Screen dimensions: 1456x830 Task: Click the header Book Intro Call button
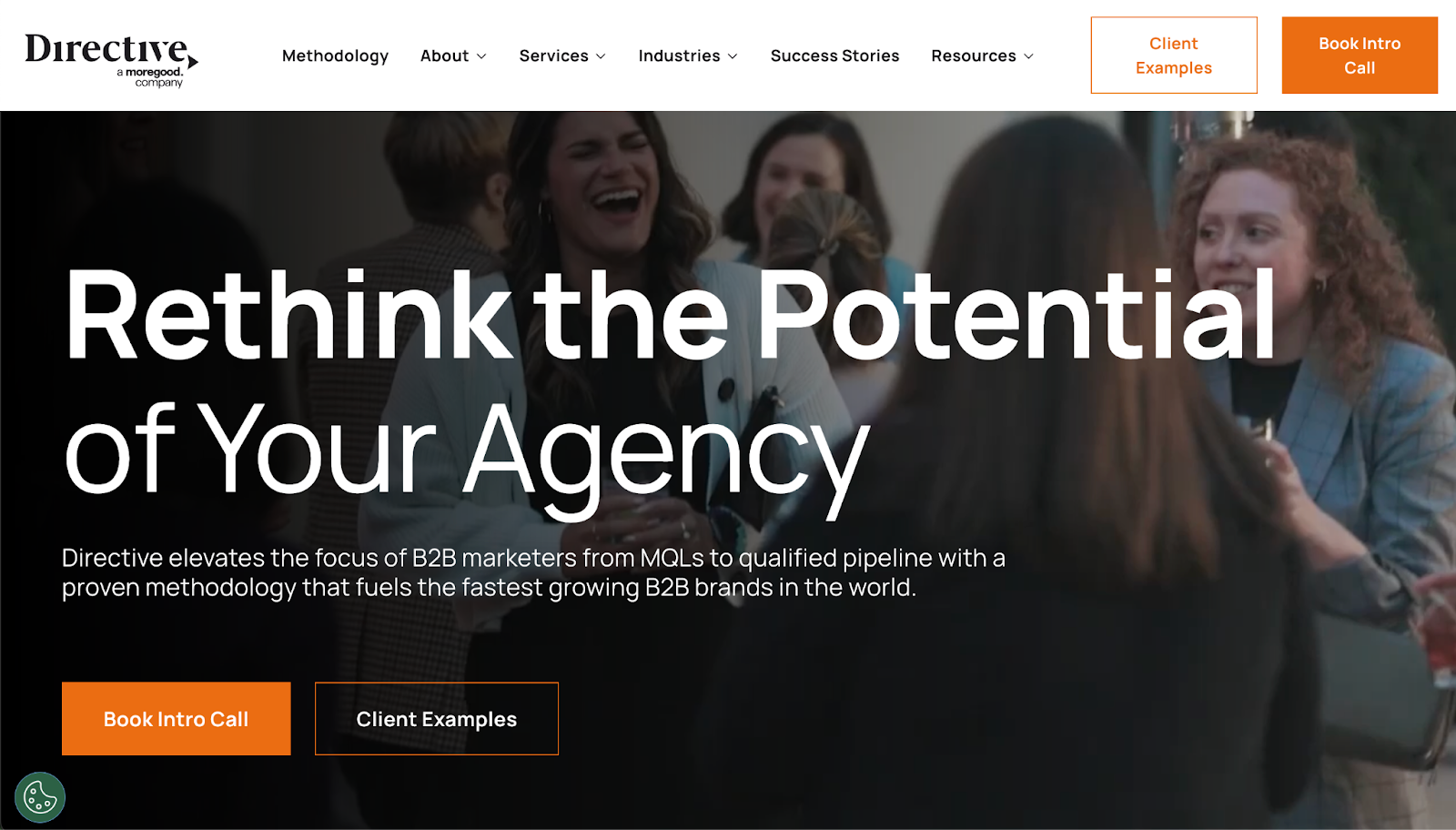pyautogui.click(x=1360, y=56)
